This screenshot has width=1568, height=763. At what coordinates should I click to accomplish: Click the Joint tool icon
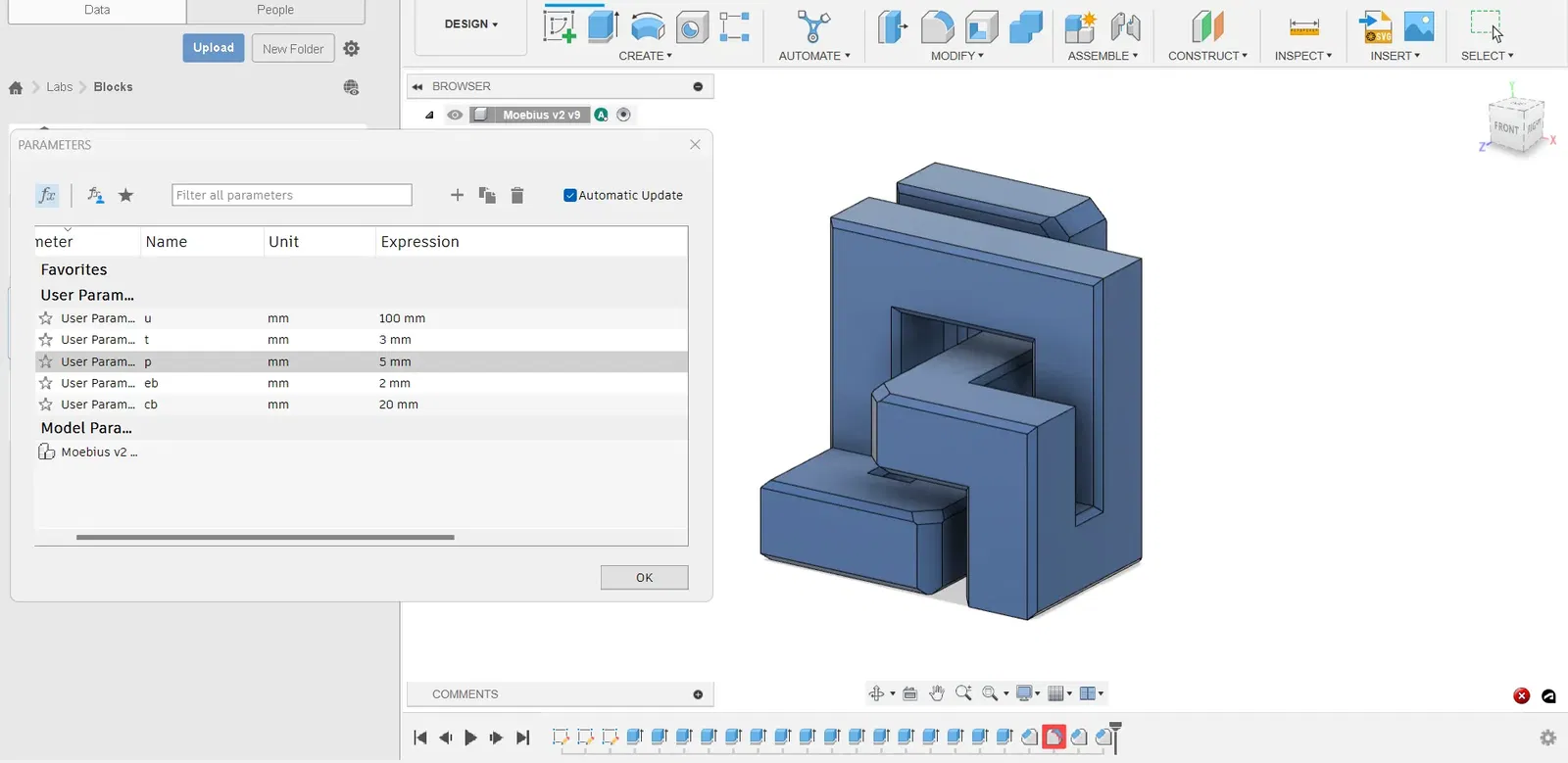click(x=1125, y=26)
